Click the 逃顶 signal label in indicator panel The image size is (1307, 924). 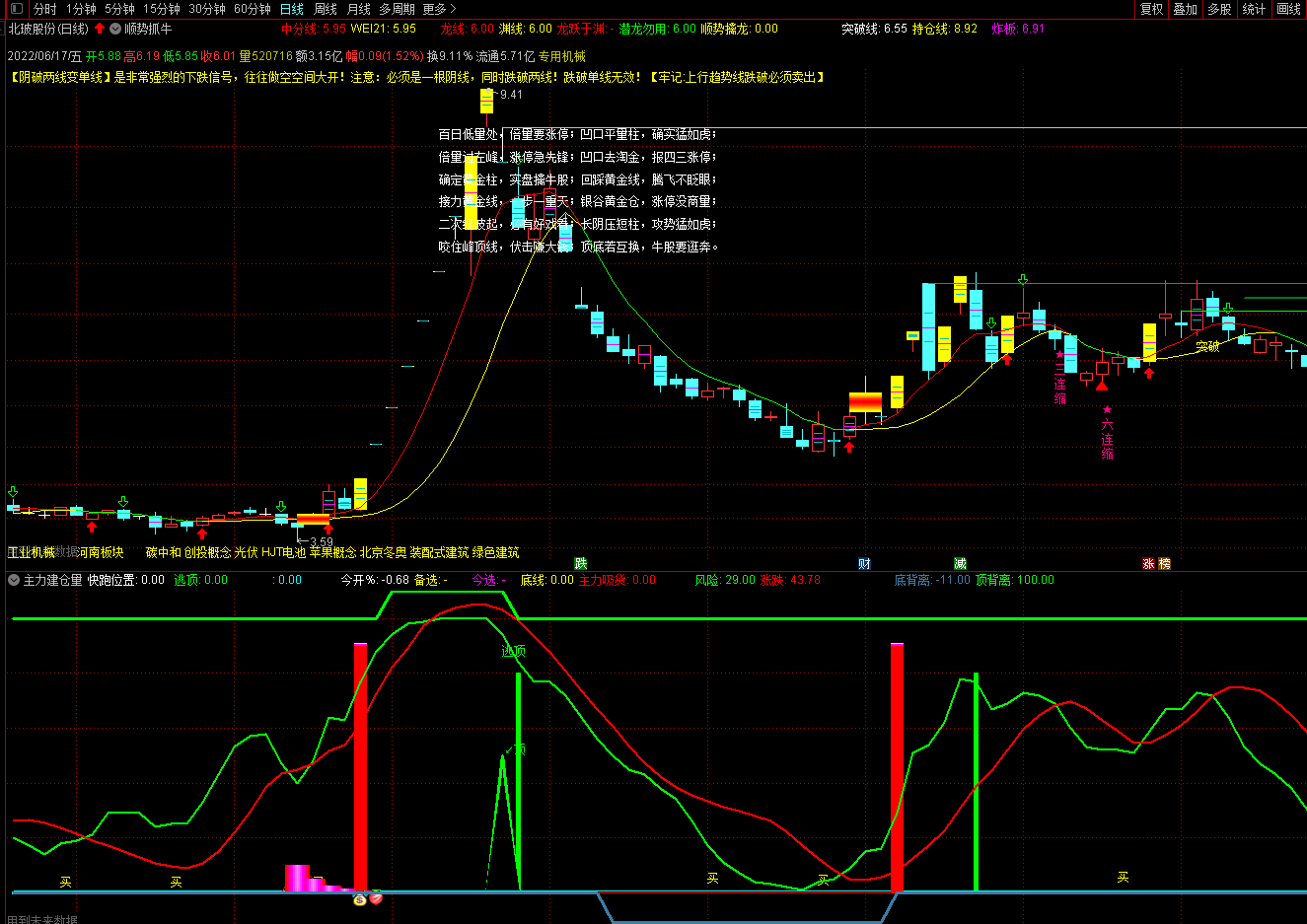[513, 651]
